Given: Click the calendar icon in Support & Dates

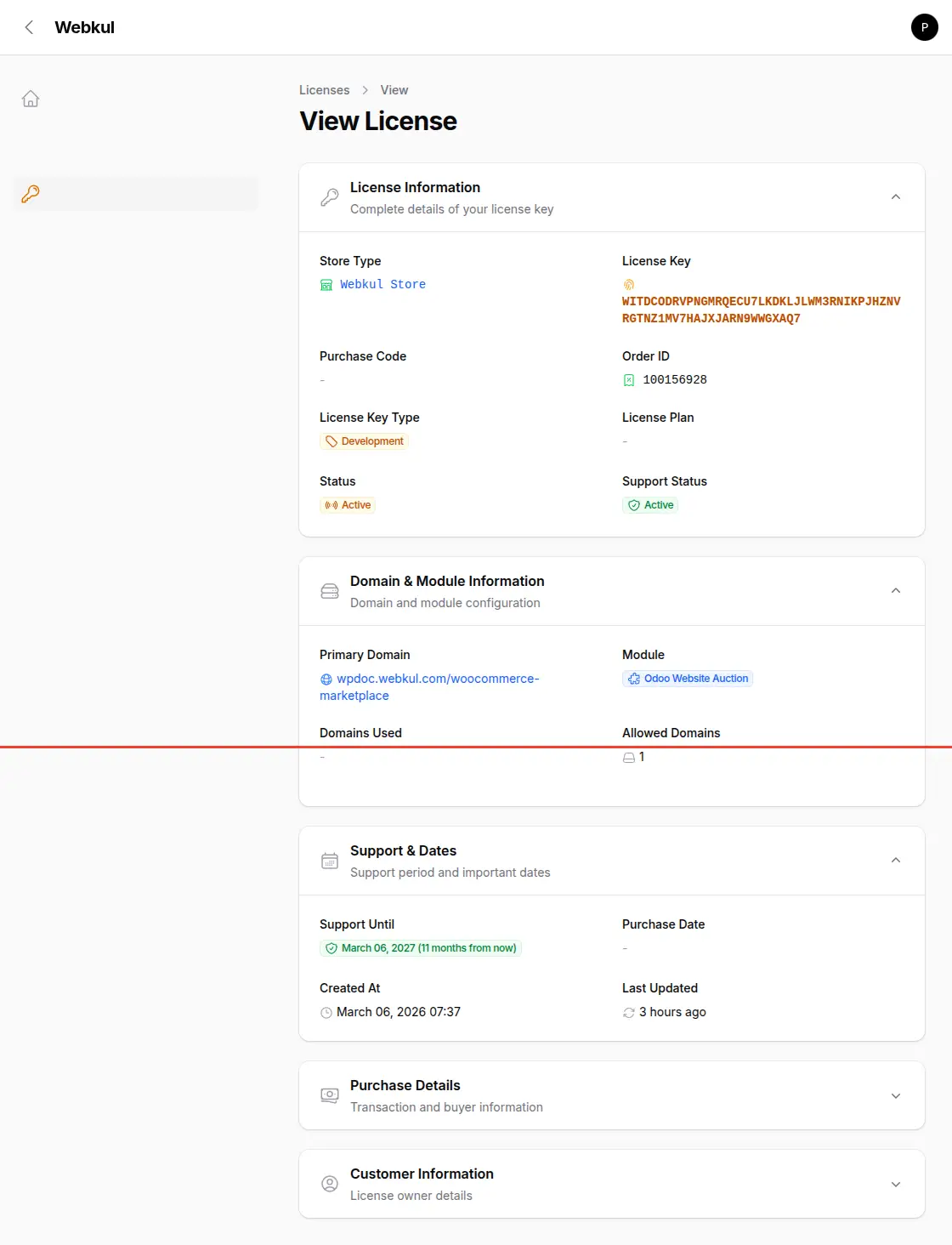Looking at the screenshot, I should [x=330, y=861].
